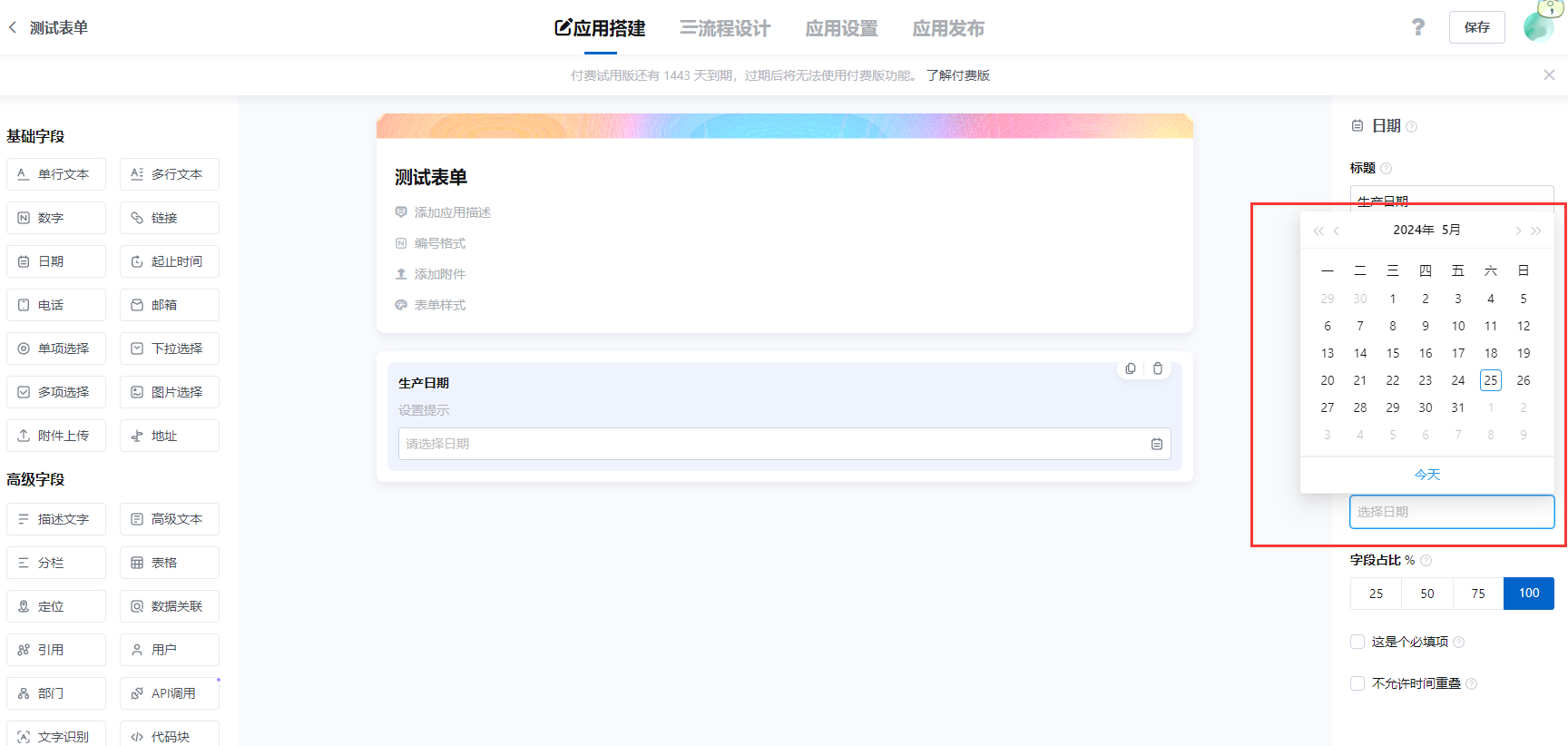Image resolution: width=1568 pixels, height=746 pixels.
Task: Click 添加附件 on the form
Action: [x=440, y=274]
